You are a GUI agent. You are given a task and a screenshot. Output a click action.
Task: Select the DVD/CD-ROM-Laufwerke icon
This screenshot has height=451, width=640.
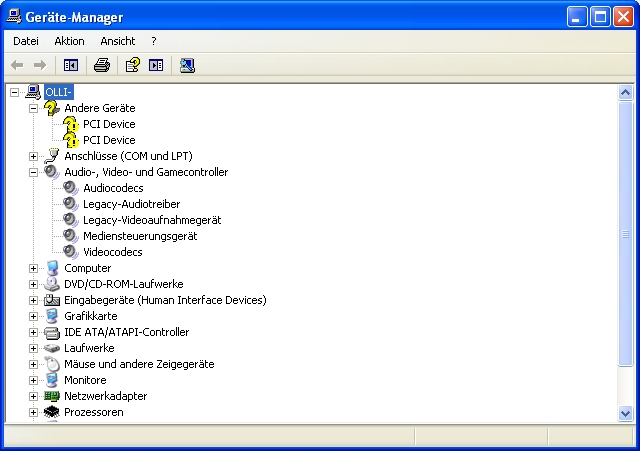(x=52, y=284)
